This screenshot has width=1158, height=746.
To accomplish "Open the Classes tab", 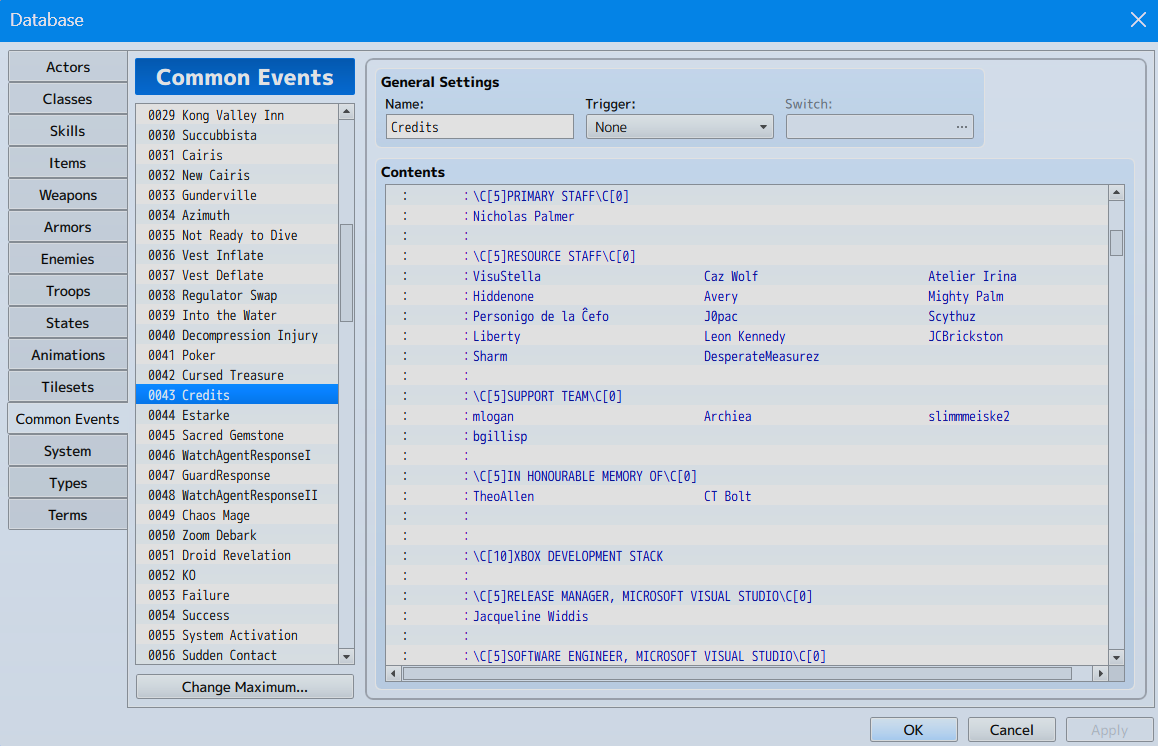I will coord(67,99).
